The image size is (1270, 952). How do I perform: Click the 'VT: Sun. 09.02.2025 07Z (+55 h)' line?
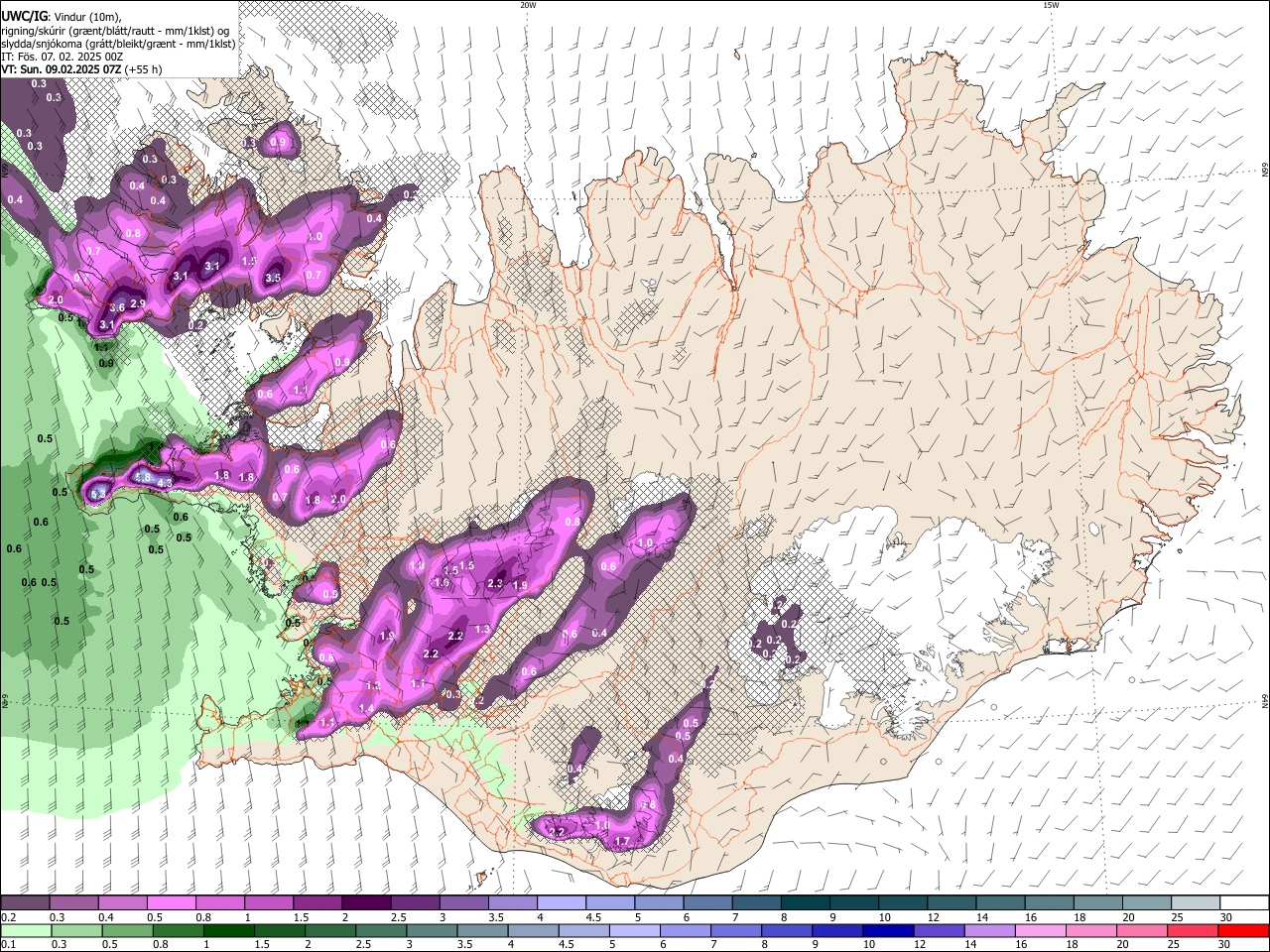click(81, 69)
